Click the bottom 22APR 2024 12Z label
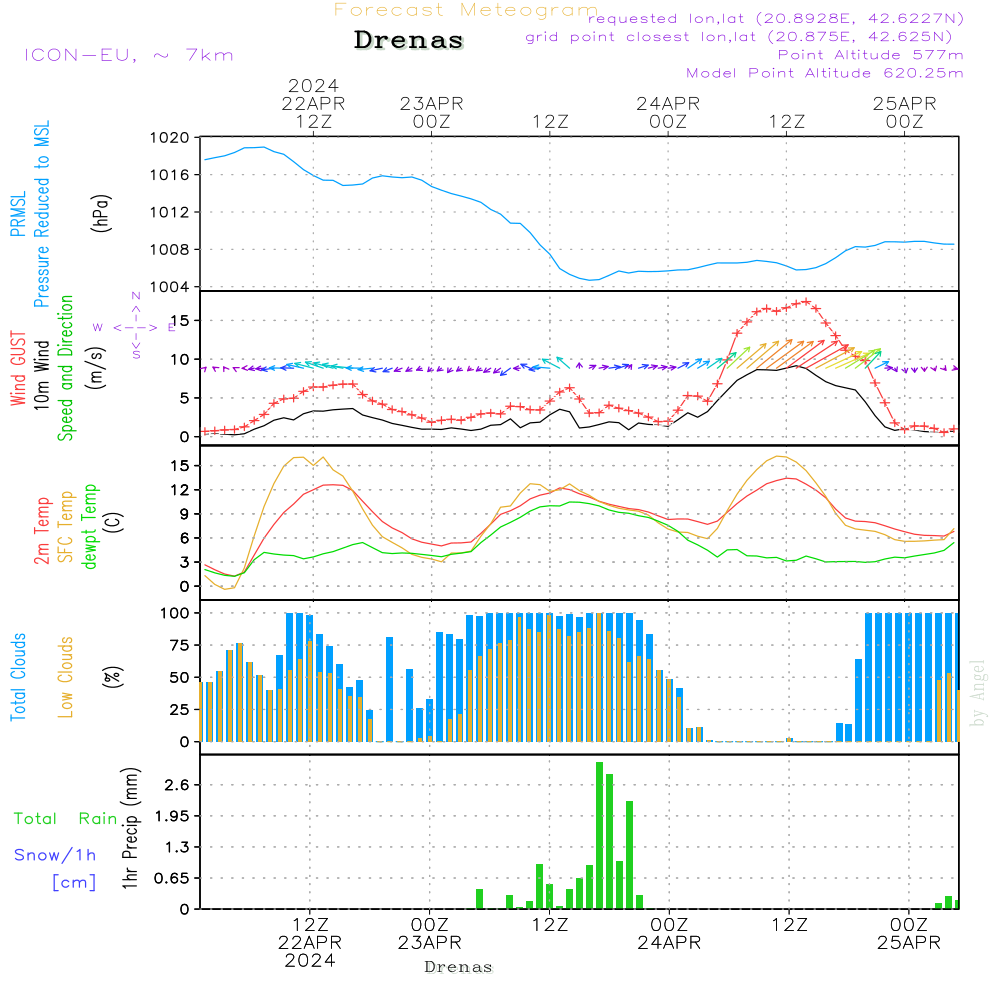The image size is (1000, 1000). (x=310, y=943)
